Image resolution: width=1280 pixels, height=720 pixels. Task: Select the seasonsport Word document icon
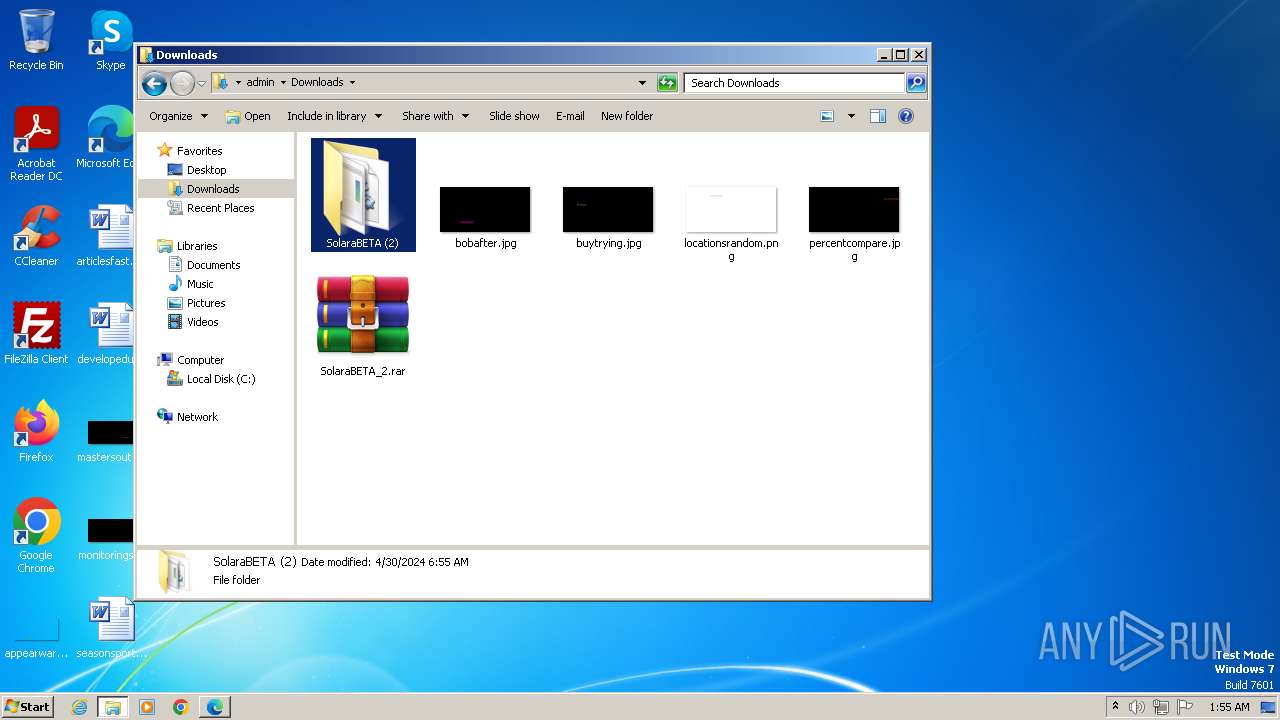(110, 628)
